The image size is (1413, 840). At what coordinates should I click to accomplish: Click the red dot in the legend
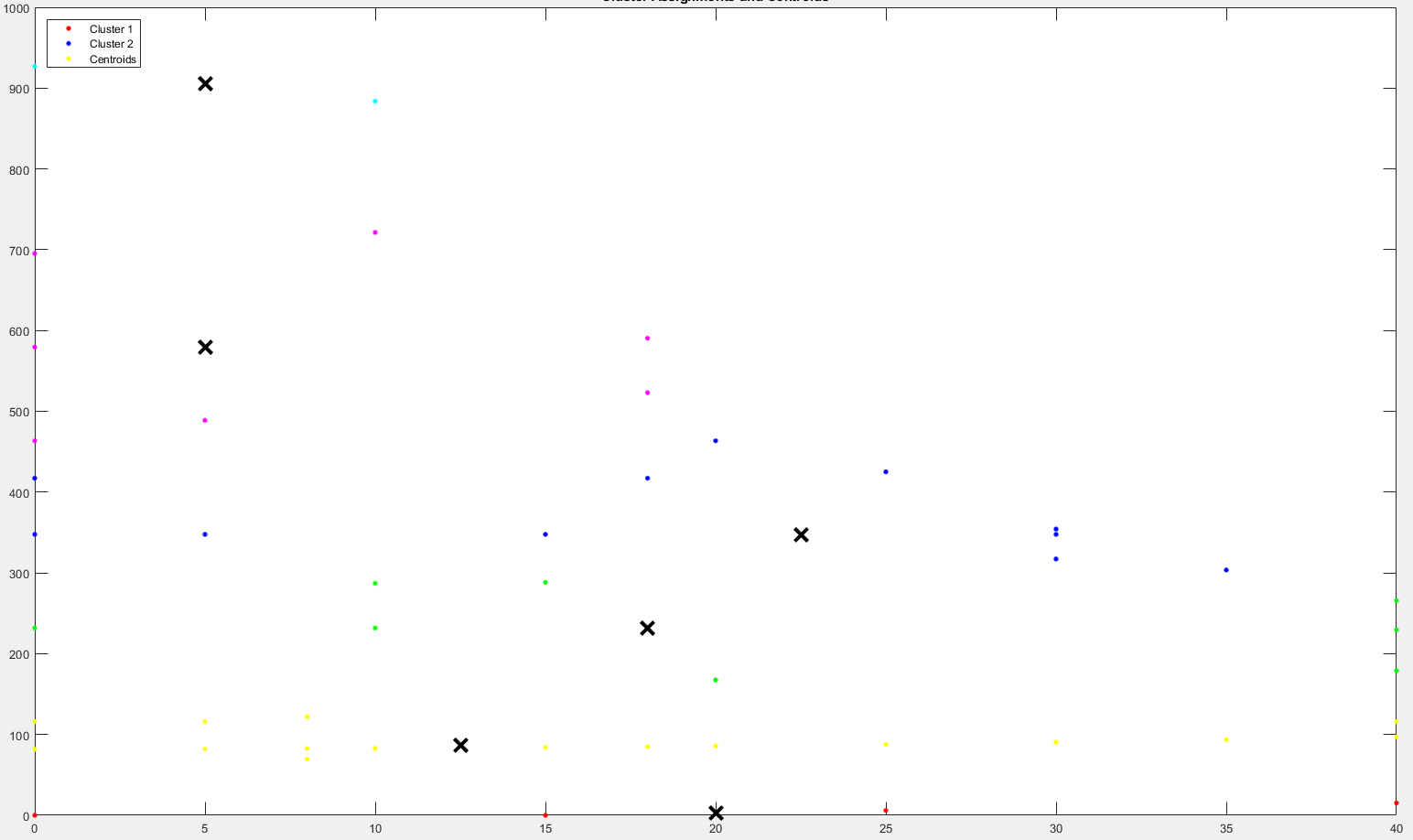pos(67,29)
